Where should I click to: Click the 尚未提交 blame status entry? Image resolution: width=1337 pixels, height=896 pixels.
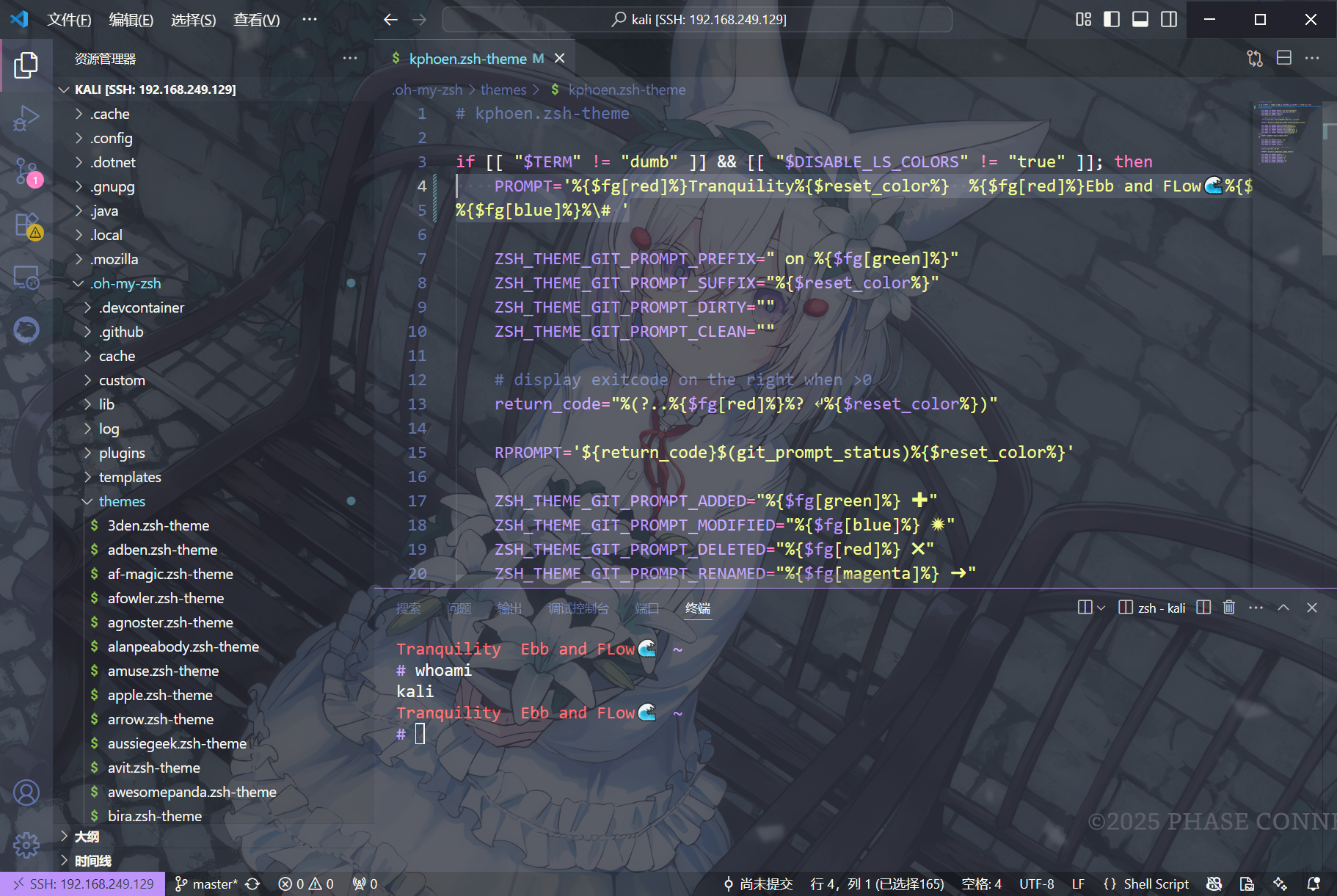(x=759, y=884)
